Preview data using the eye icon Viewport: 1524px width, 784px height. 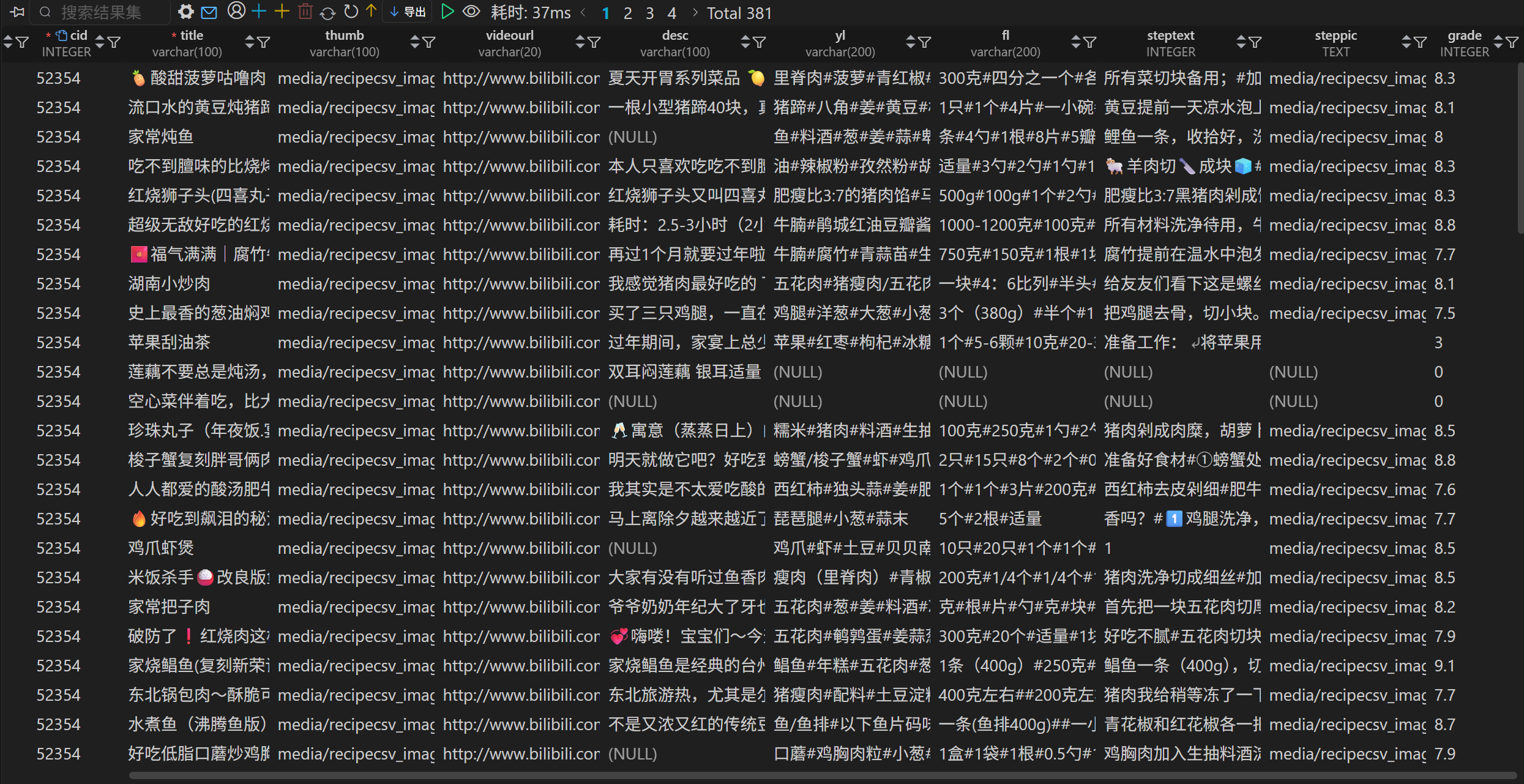pyautogui.click(x=471, y=12)
